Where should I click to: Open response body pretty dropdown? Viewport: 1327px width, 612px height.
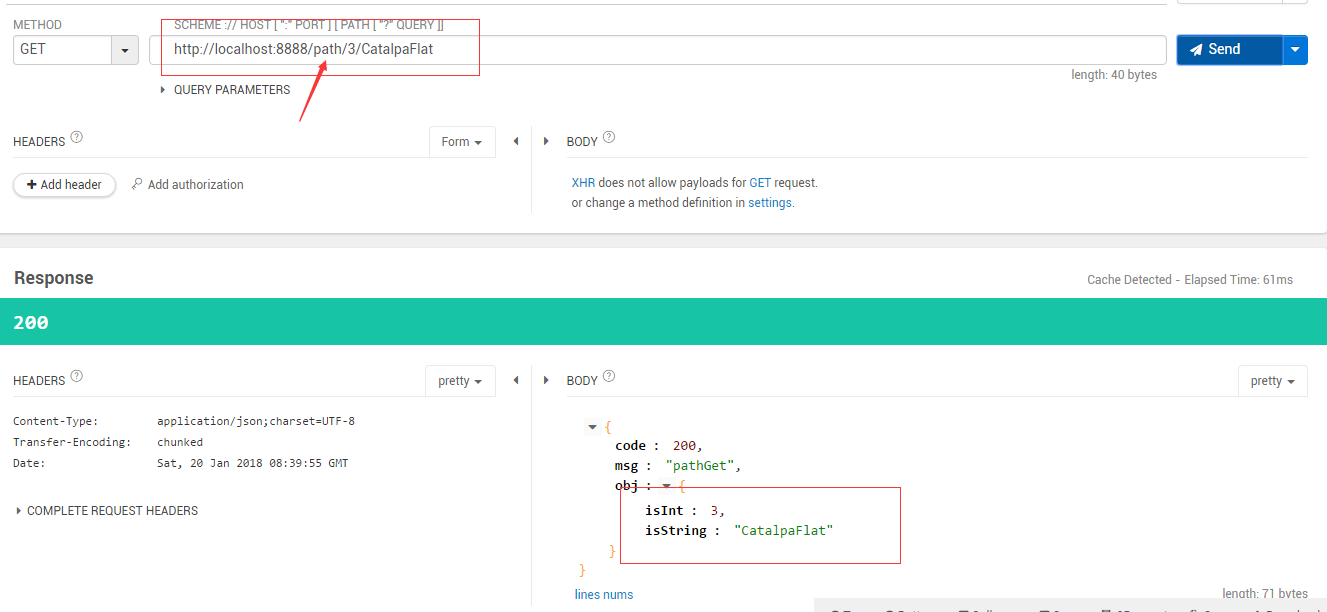(1272, 381)
